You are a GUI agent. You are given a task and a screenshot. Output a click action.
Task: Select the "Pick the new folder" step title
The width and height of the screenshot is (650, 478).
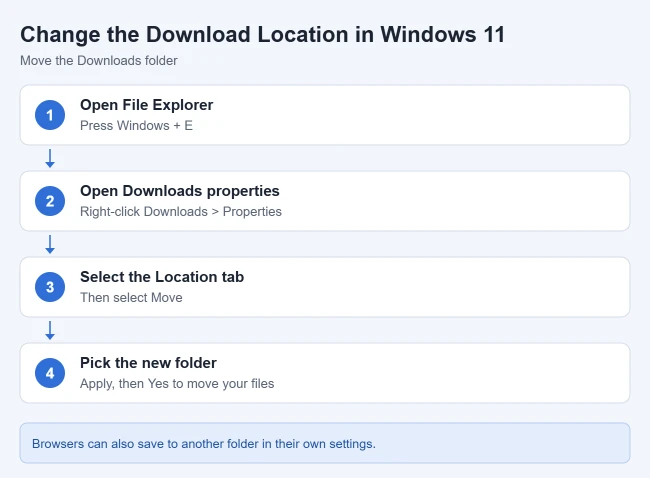pos(148,363)
